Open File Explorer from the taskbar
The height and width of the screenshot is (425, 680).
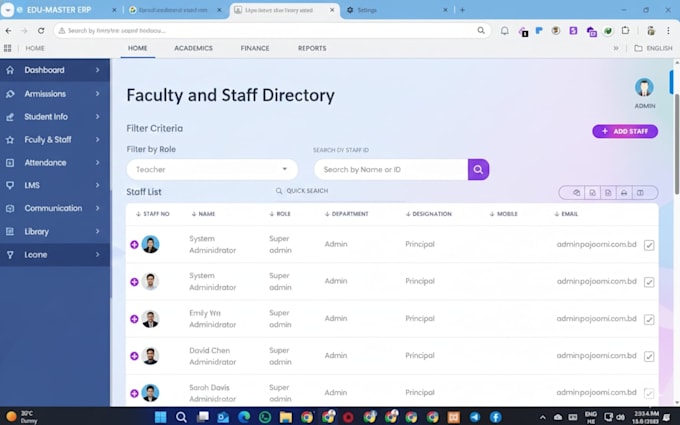pos(286,417)
